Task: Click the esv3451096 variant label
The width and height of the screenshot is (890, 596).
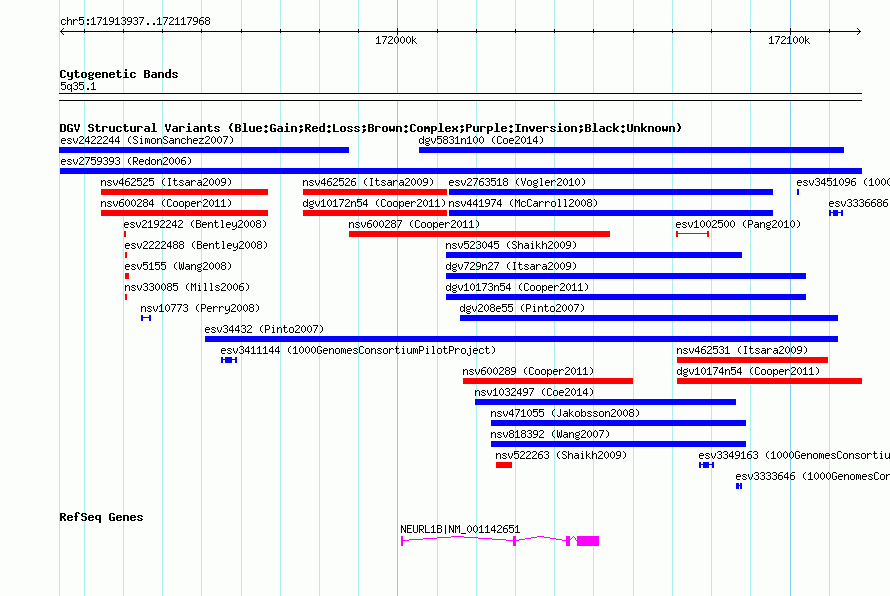Action: 843,182
